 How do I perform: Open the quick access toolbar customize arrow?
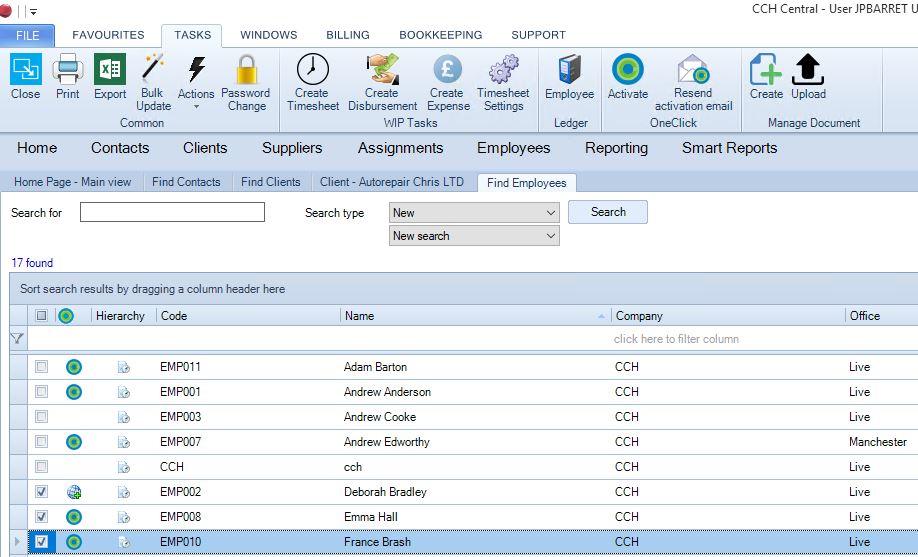[x=33, y=11]
